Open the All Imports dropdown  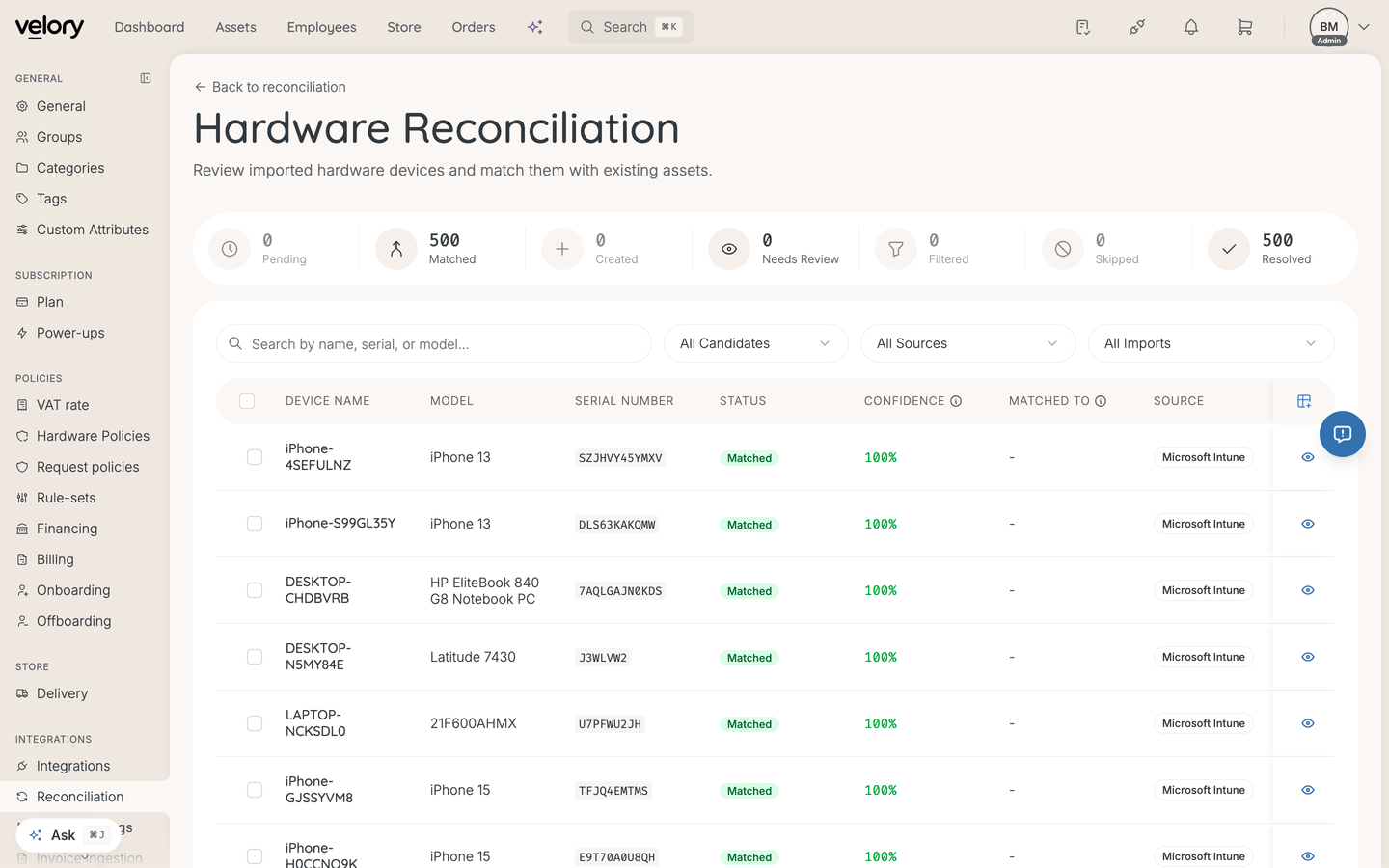click(1211, 343)
